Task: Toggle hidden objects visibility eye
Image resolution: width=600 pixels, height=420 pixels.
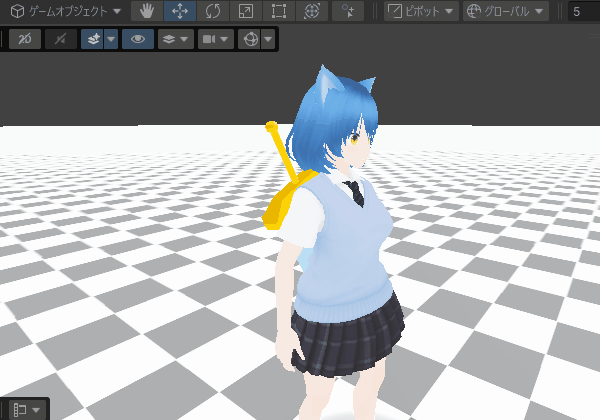Action: tap(138, 39)
